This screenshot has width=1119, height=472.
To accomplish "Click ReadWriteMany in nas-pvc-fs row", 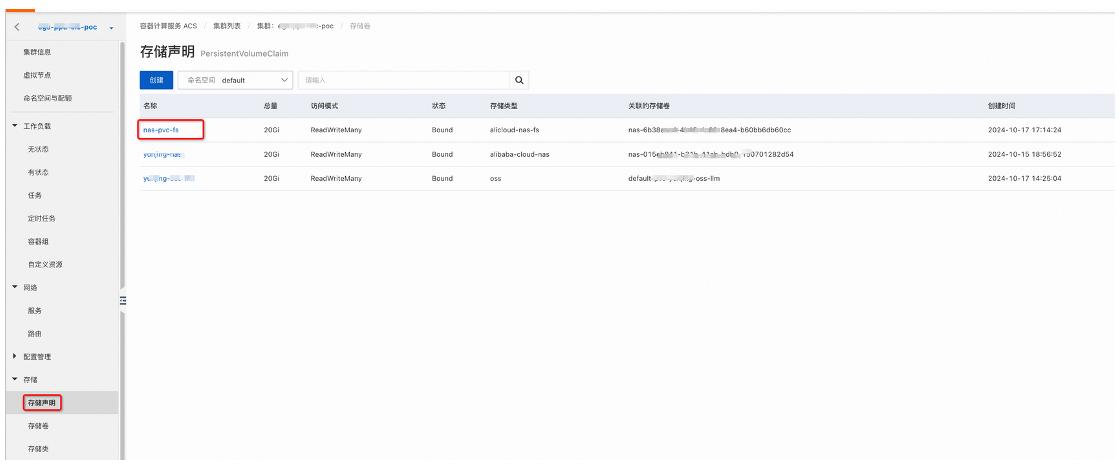I will click(x=335, y=130).
